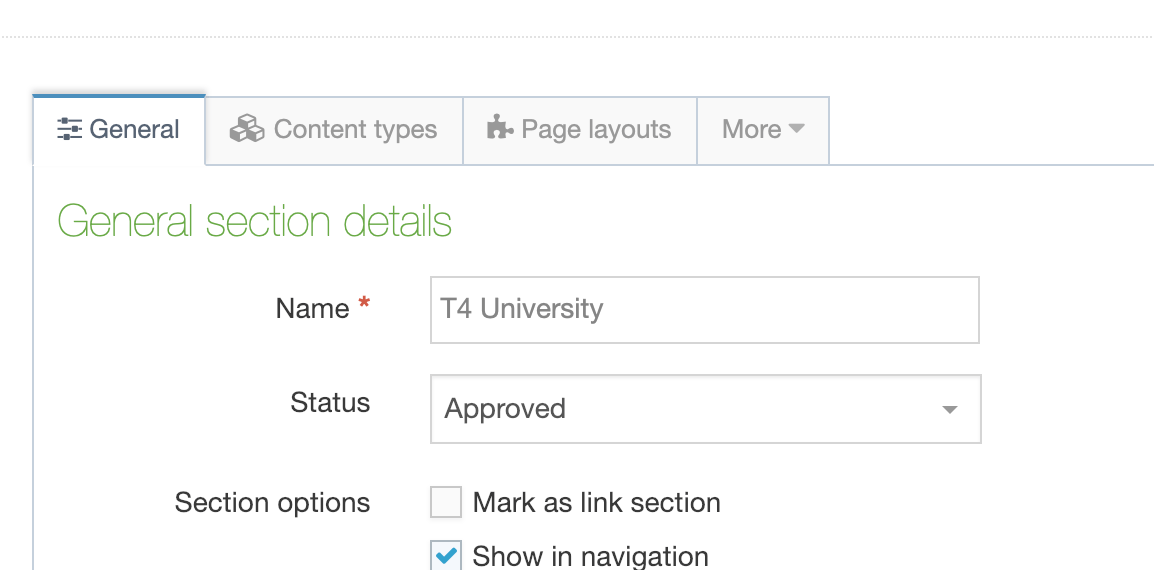Screen dimensions: 1154x570
Task: Open the Status dropdown showing Approved
Action: coord(704,409)
